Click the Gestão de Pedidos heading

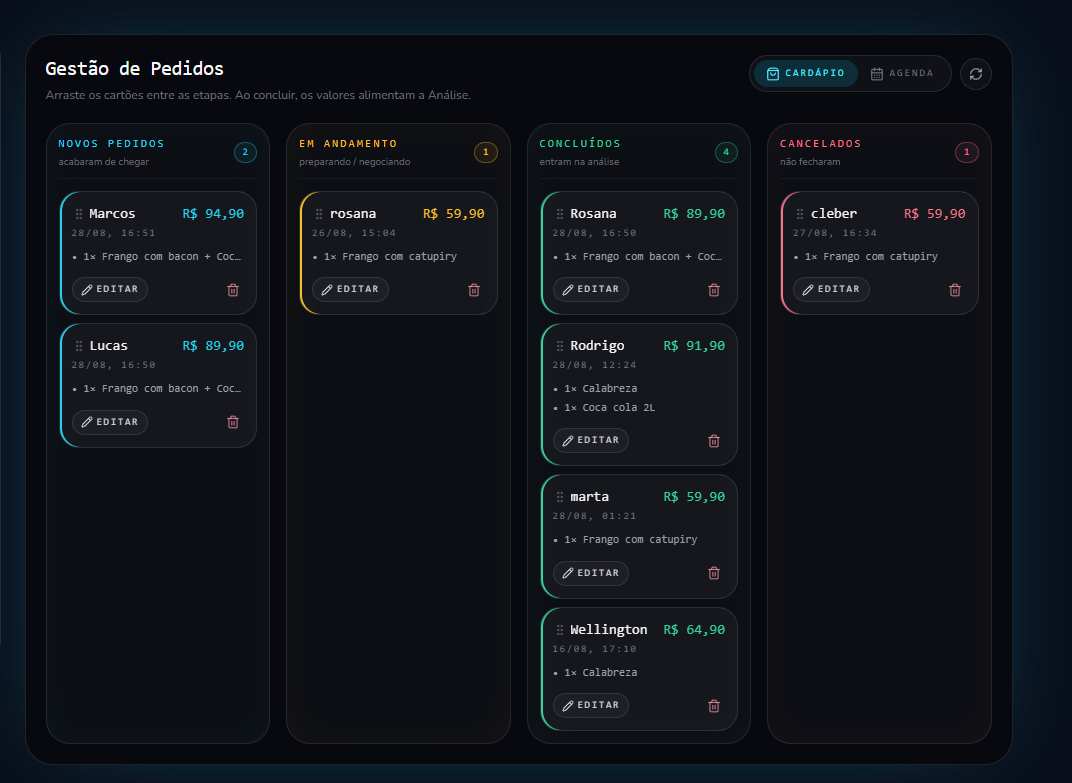135,69
